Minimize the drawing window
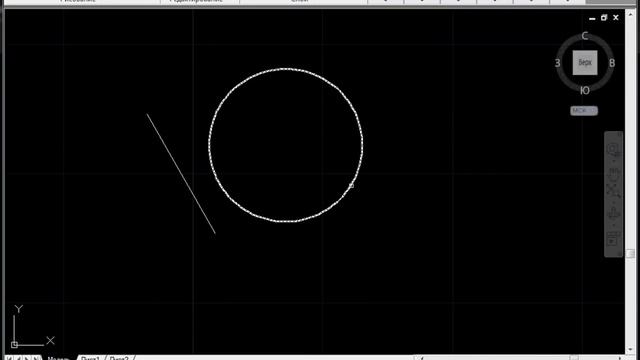The height and width of the screenshot is (360, 640). (x=592, y=18)
